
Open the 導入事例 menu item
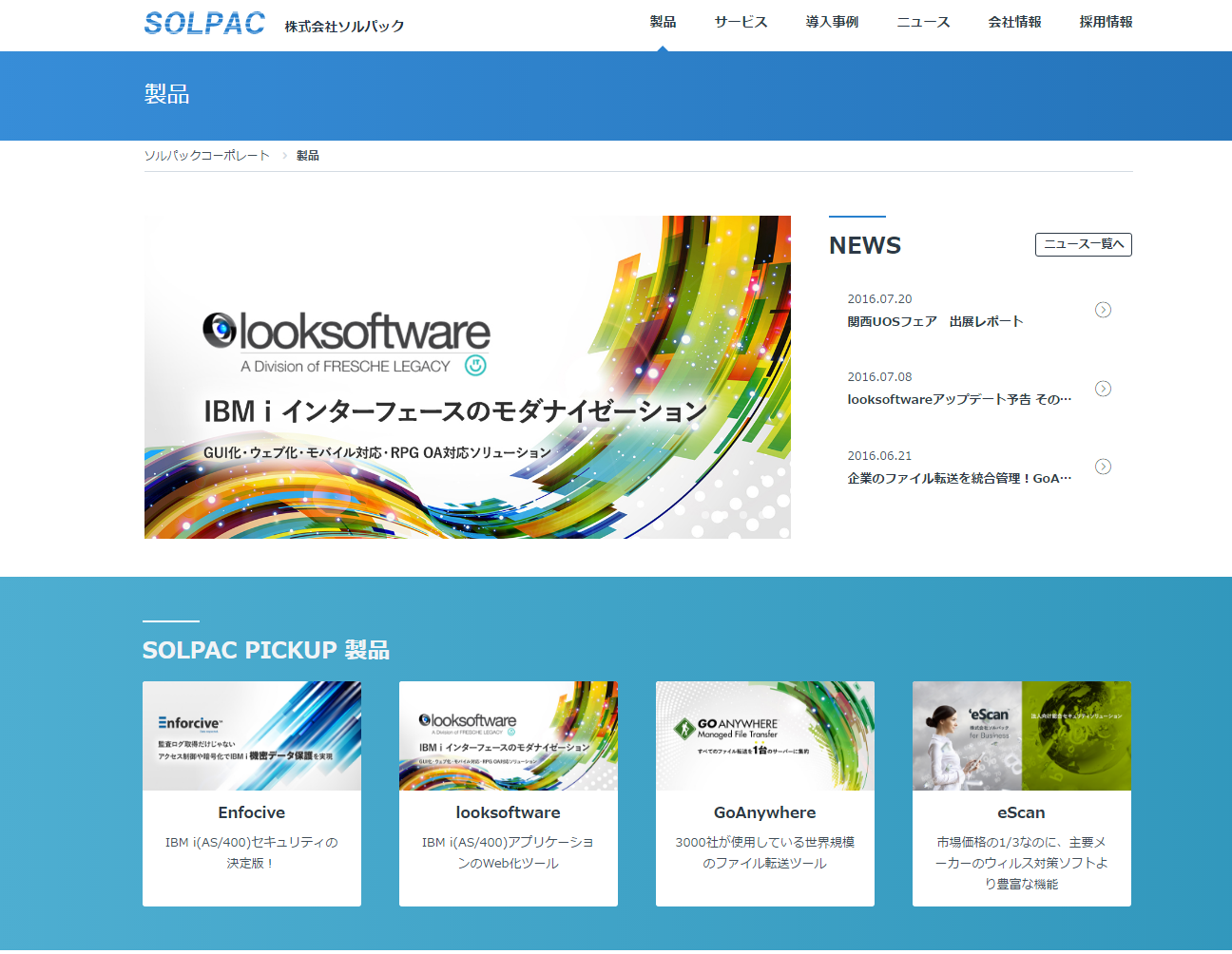(832, 22)
